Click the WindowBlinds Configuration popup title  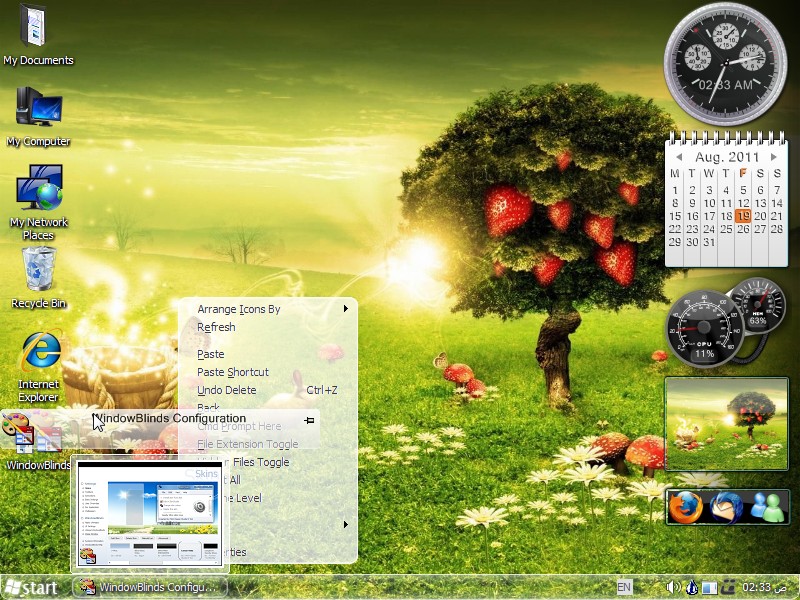point(170,418)
